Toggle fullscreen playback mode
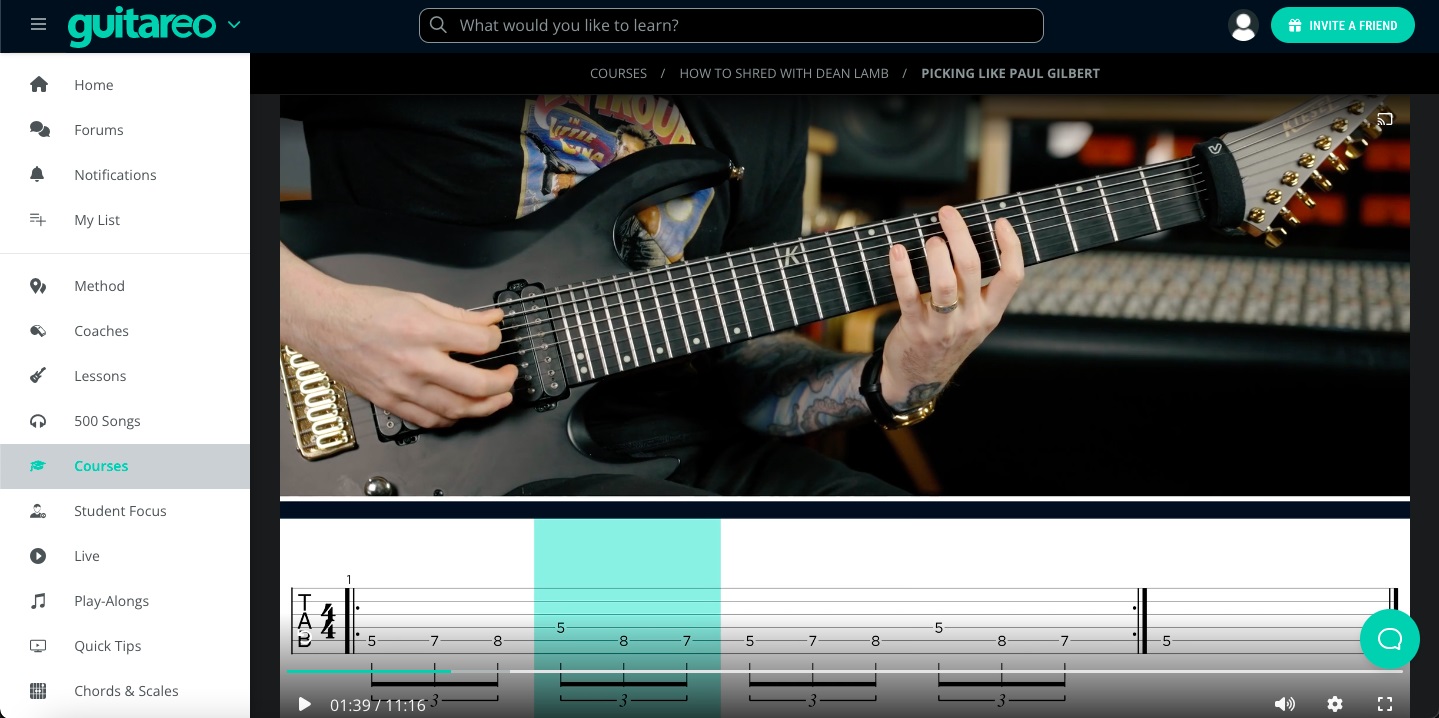This screenshot has height=718, width=1439. [x=1385, y=704]
